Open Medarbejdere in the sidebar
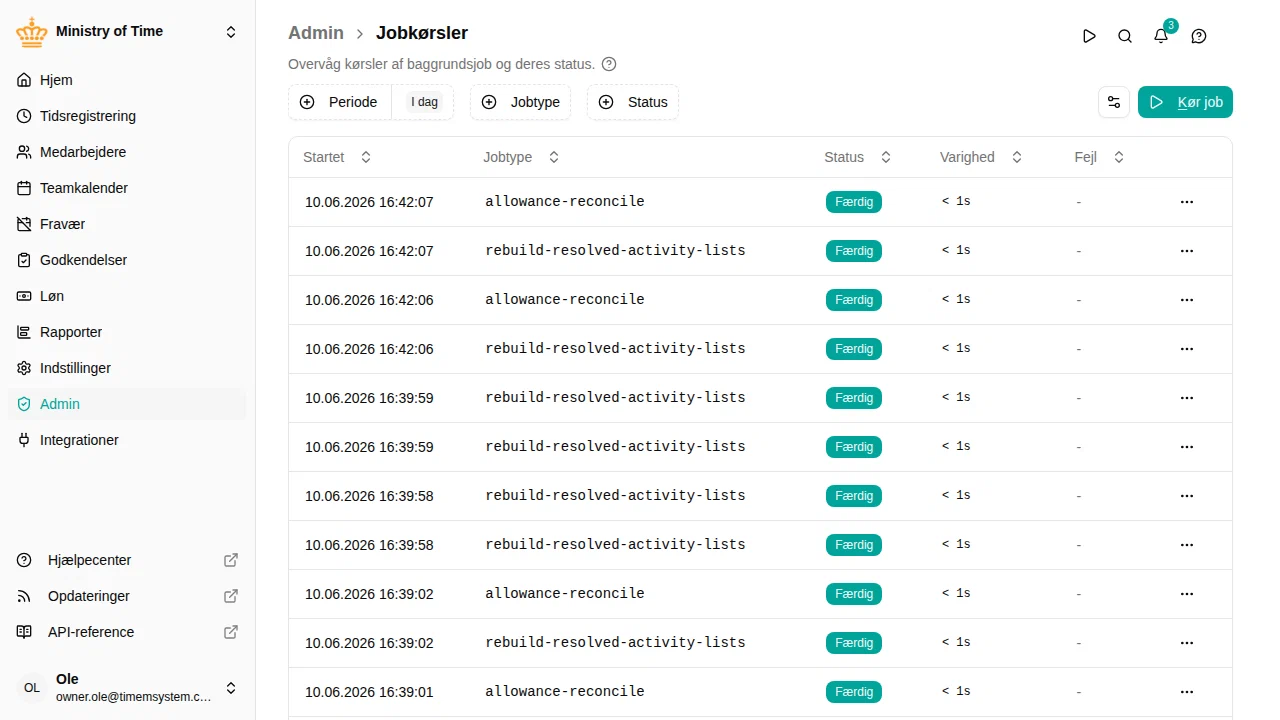This screenshot has width=1280, height=720. coord(127,152)
